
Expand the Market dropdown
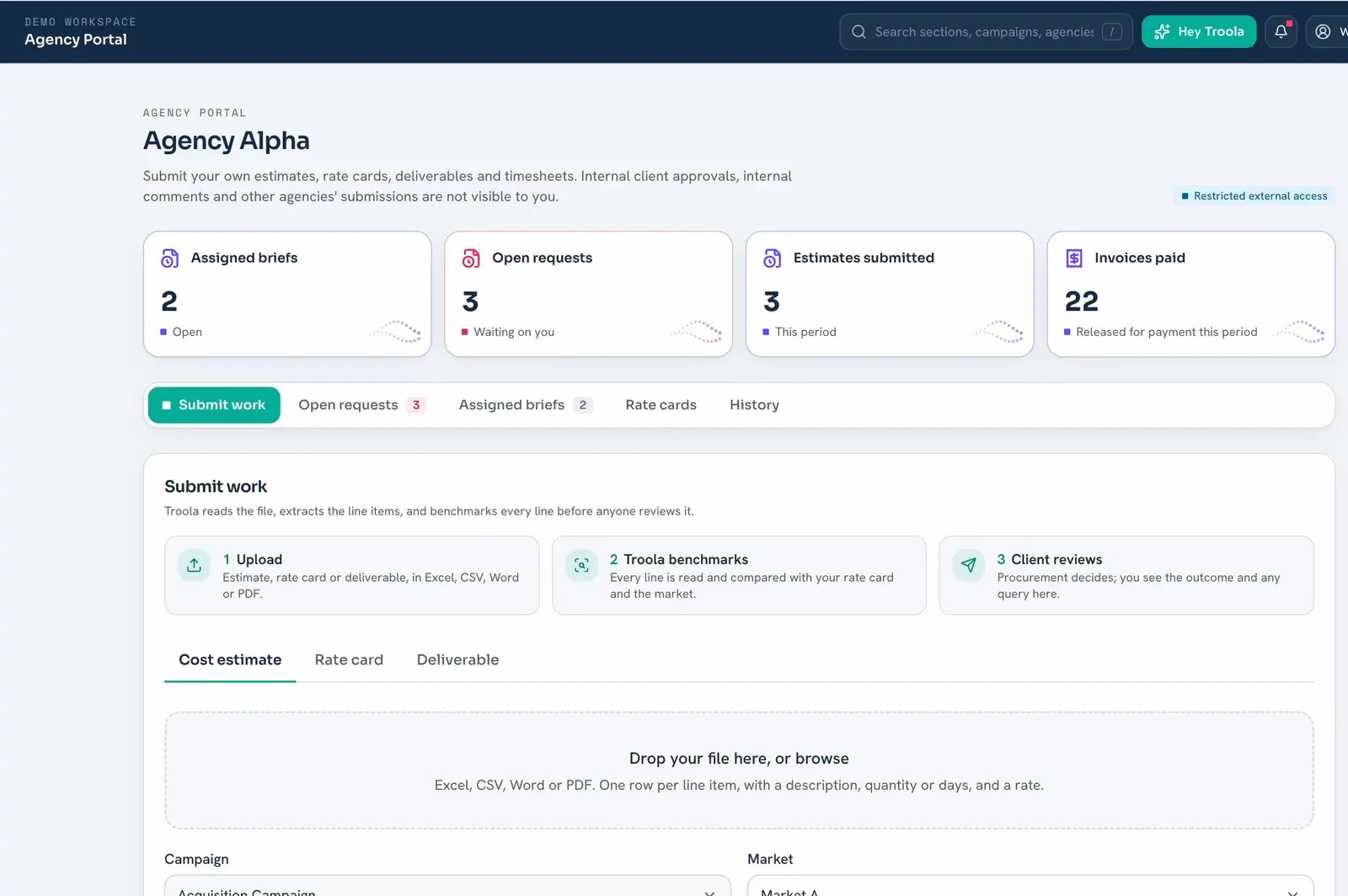[x=1030, y=886]
